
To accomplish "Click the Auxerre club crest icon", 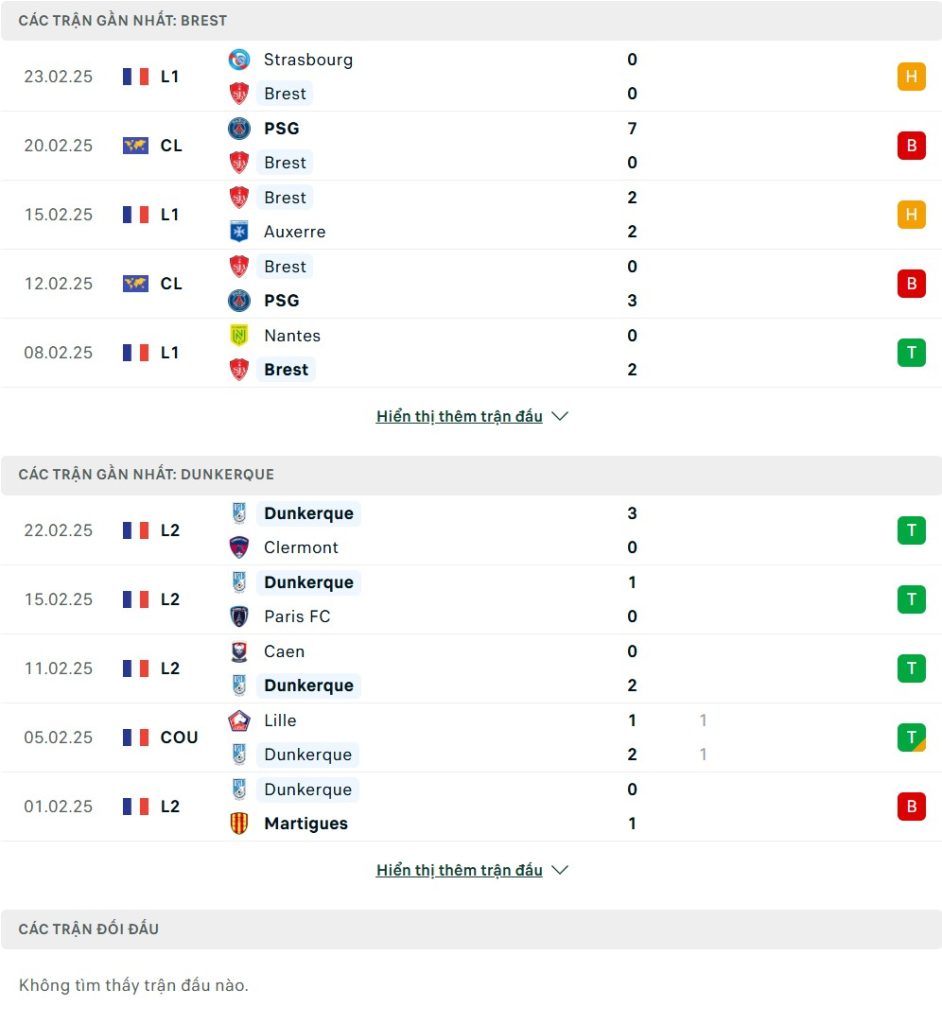I will point(239,232).
